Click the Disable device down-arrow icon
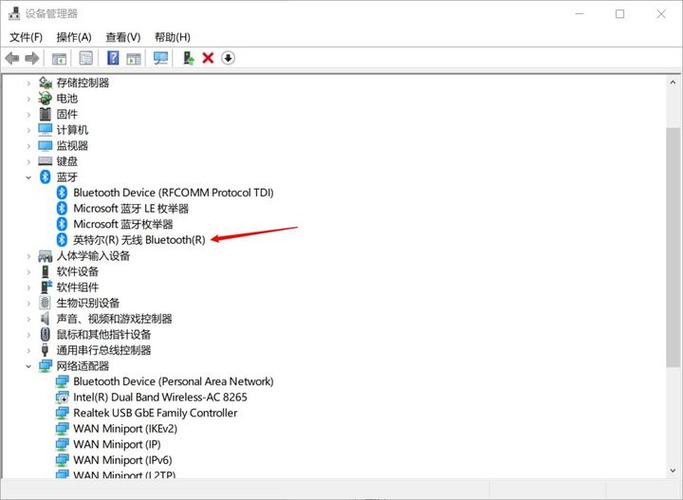 [x=228, y=58]
